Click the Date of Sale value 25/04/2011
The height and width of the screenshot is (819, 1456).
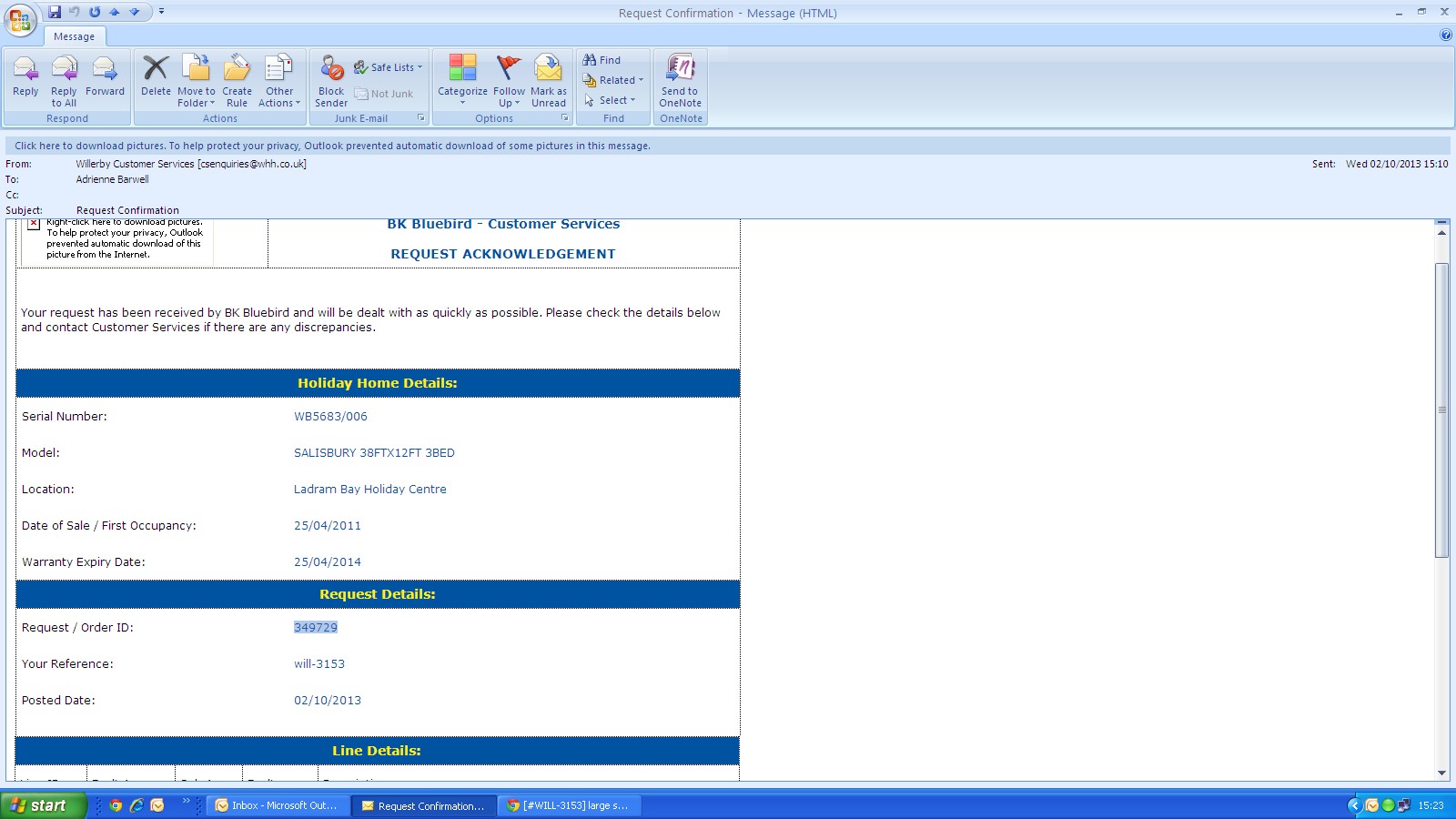click(x=328, y=526)
